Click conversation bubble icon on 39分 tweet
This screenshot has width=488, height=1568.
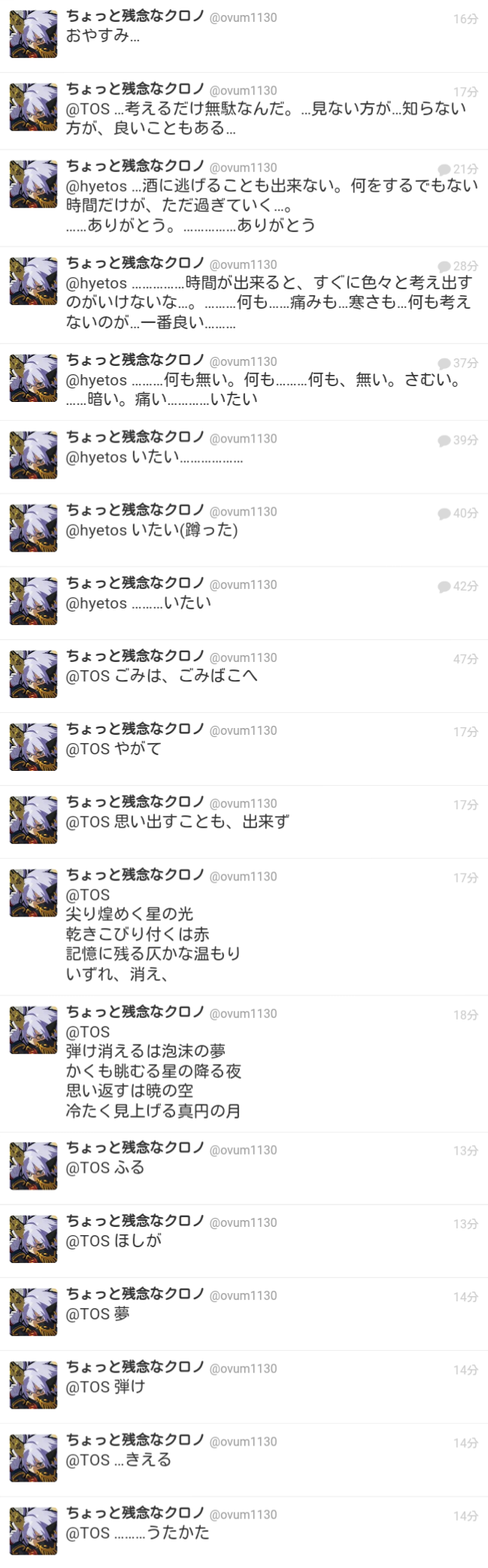coord(444,440)
